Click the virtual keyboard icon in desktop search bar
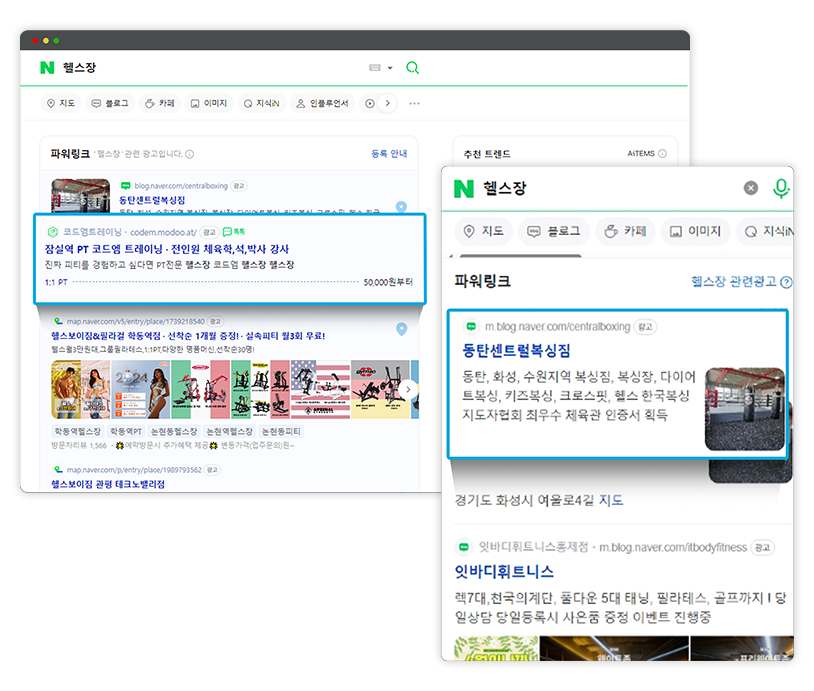 [375, 67]
